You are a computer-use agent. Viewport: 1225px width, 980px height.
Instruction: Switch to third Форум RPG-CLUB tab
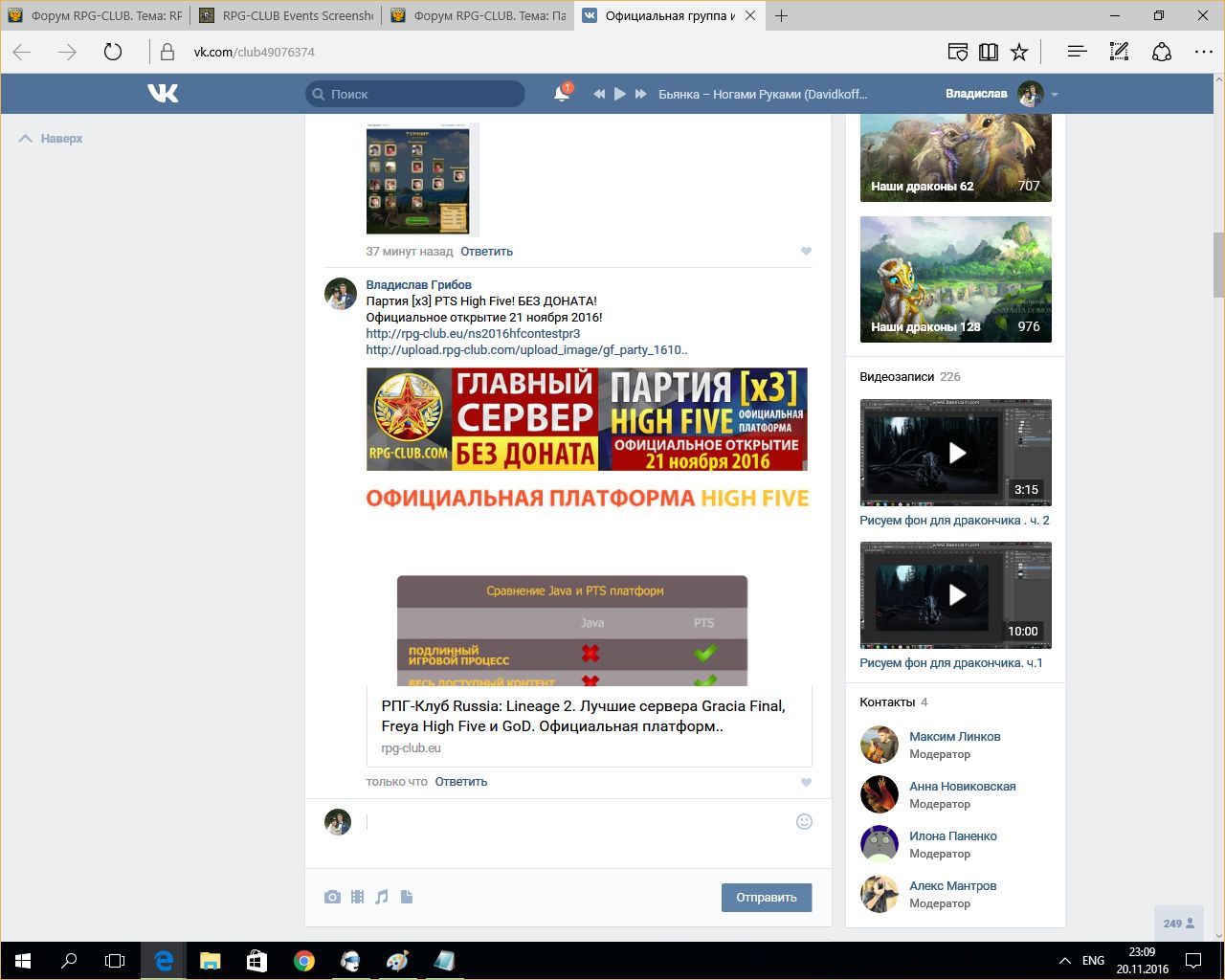click(478, 15)
